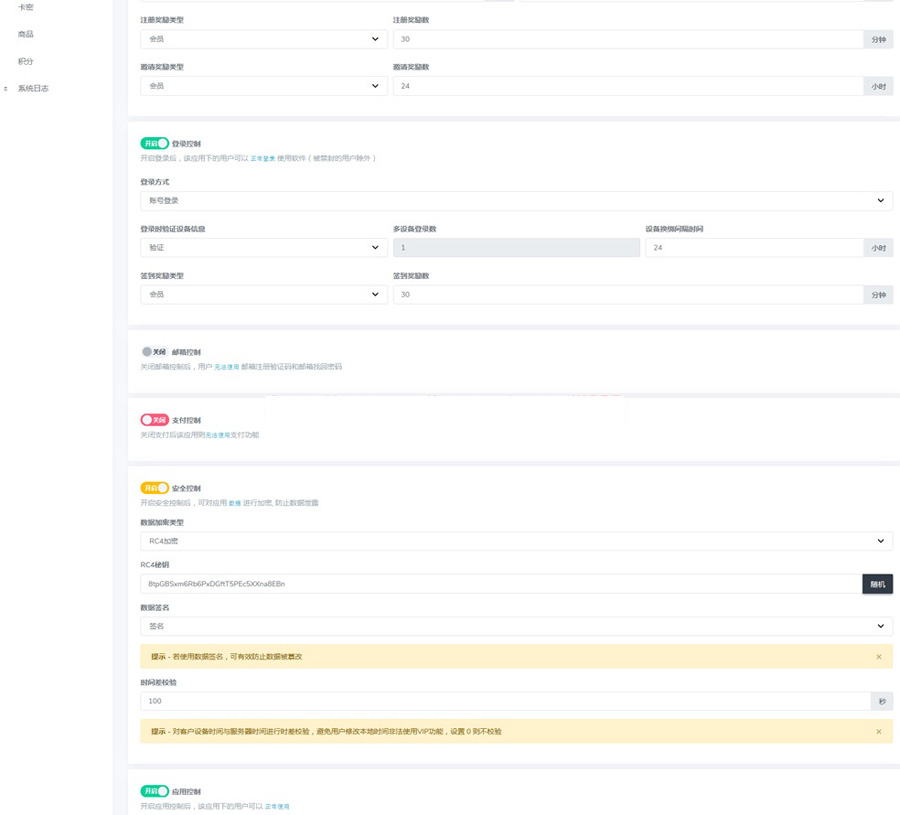900x815 pixels.
Task: Expand the 数据签名 dropdown
Action: (516, 626)
